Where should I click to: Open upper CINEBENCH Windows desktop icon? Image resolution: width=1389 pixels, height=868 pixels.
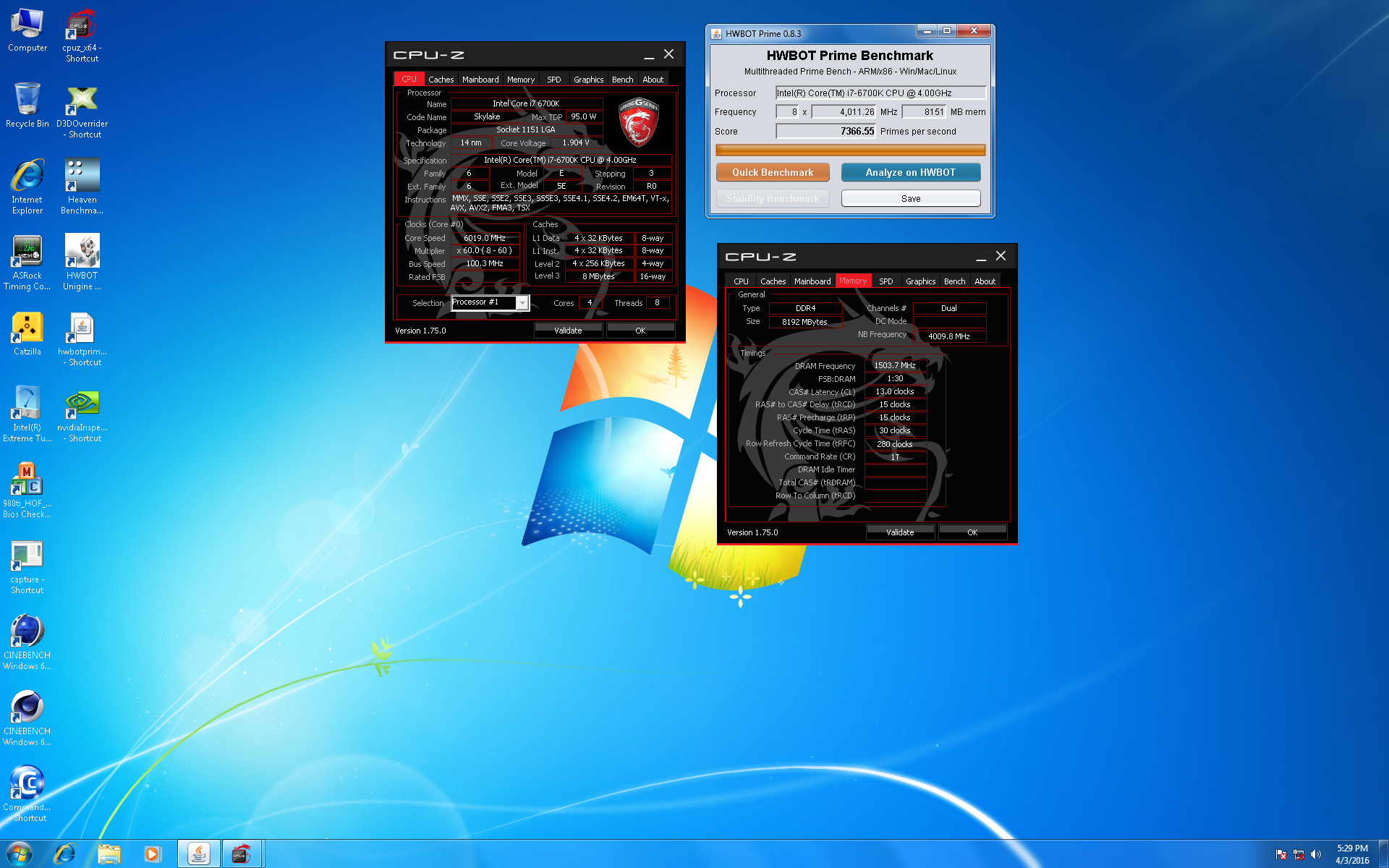tap(27, 642)
